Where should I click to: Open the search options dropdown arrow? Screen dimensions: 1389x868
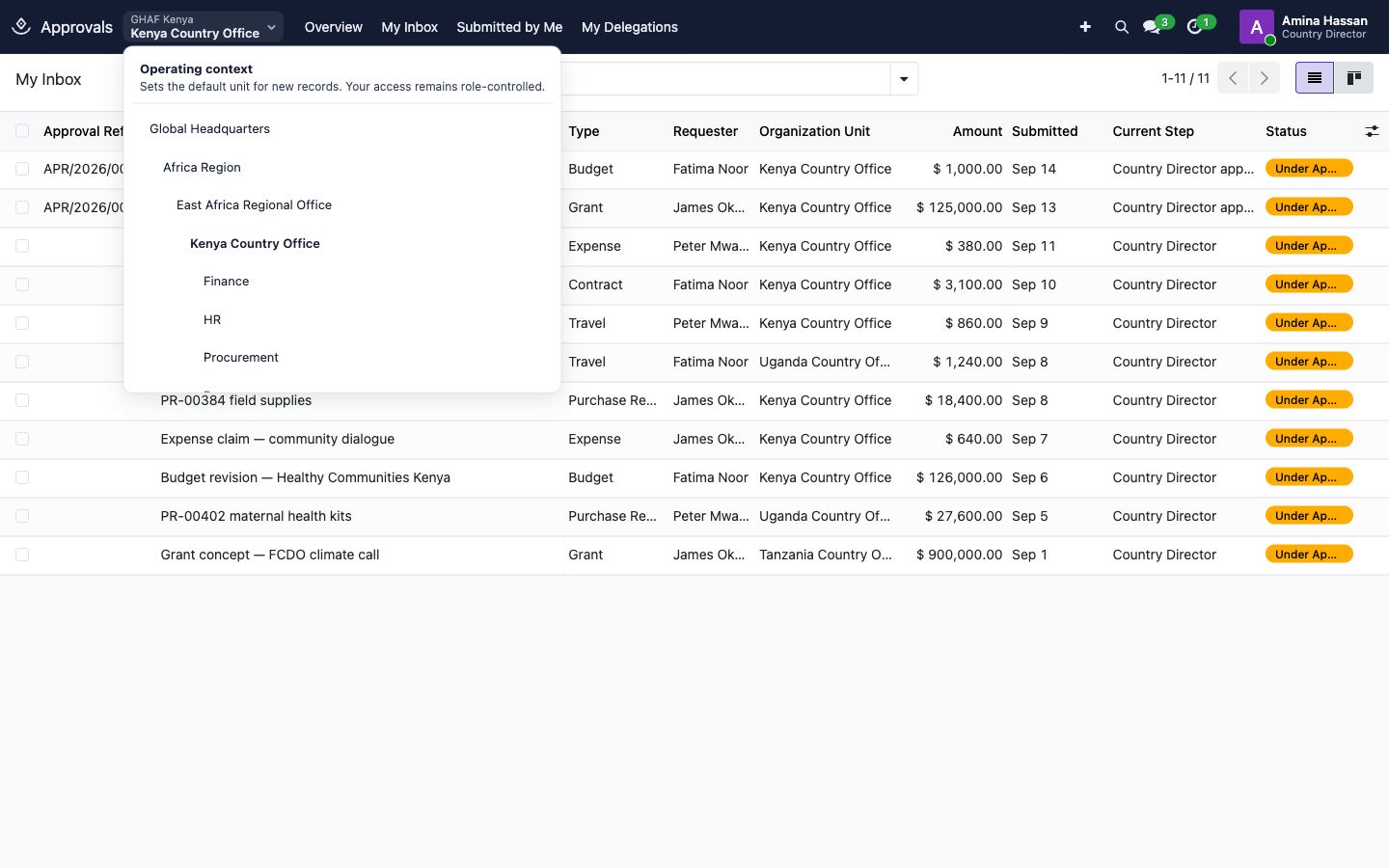pos(904,79)
